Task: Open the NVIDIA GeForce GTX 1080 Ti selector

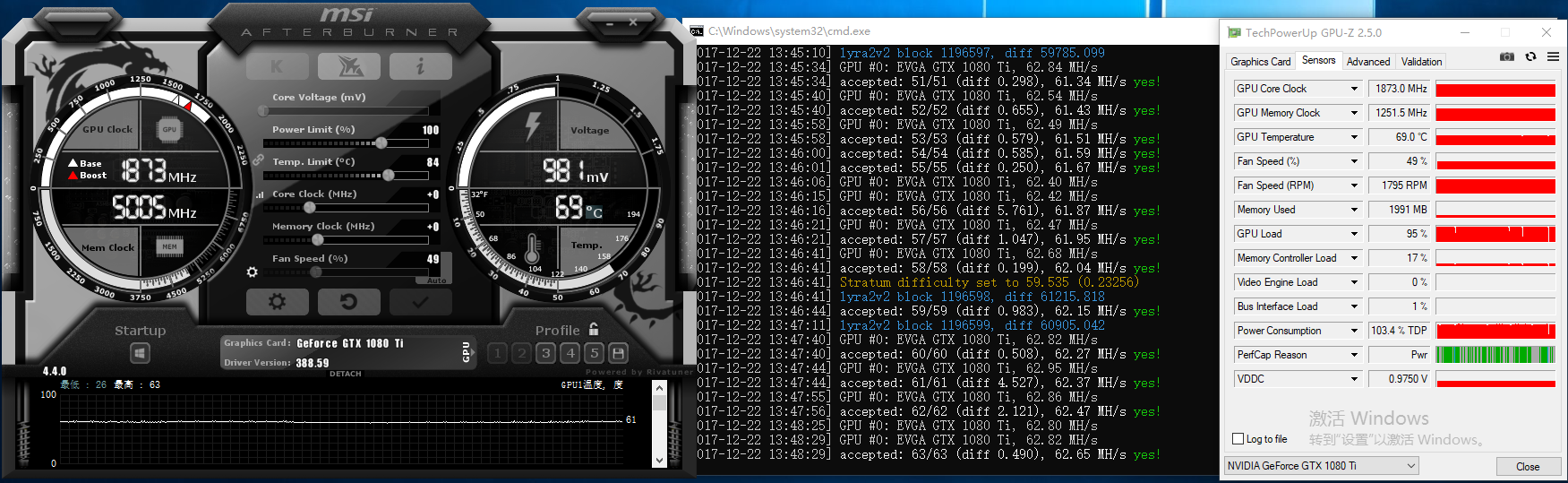Action: coord(1322,466)
